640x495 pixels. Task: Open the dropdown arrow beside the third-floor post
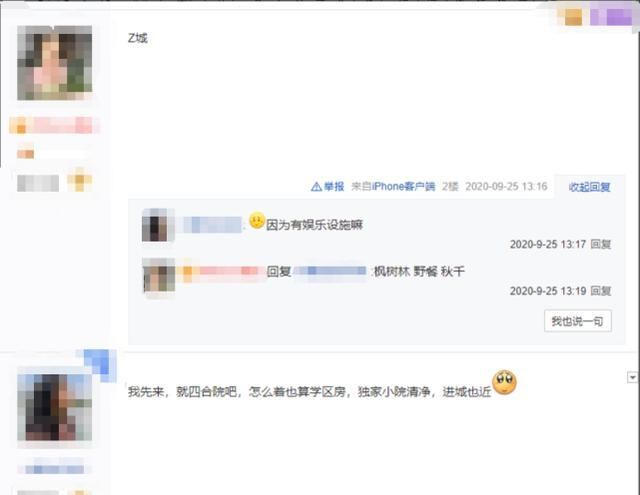click(632, 377)
